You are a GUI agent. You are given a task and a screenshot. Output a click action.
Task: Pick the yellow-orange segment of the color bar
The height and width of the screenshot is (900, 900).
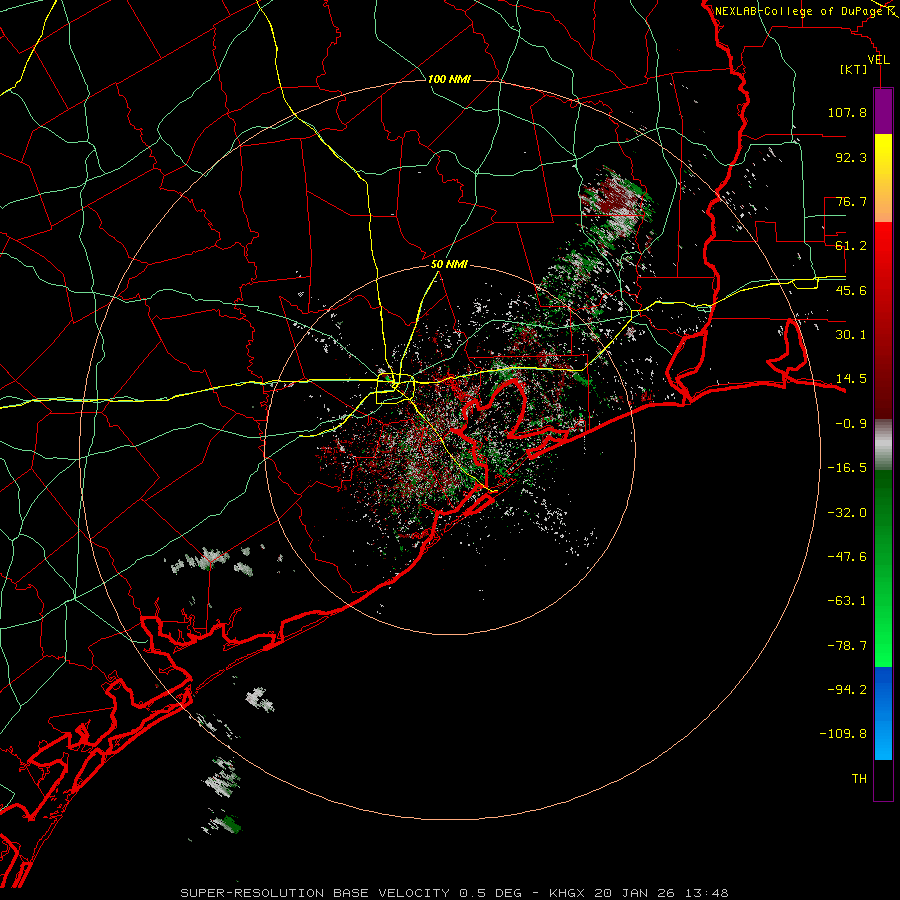point(883,178)
